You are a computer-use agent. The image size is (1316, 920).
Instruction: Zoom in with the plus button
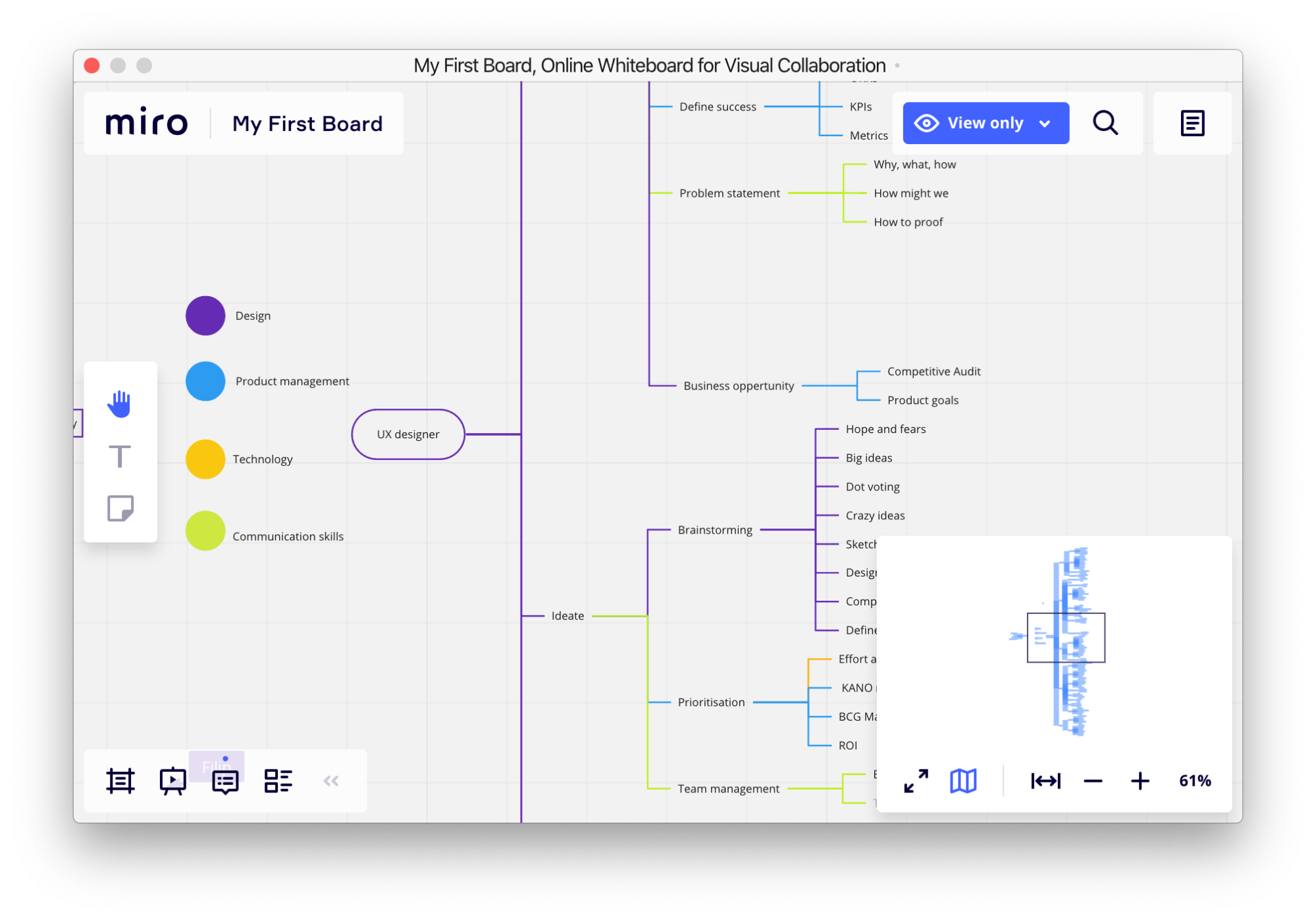click(1140, 781)
